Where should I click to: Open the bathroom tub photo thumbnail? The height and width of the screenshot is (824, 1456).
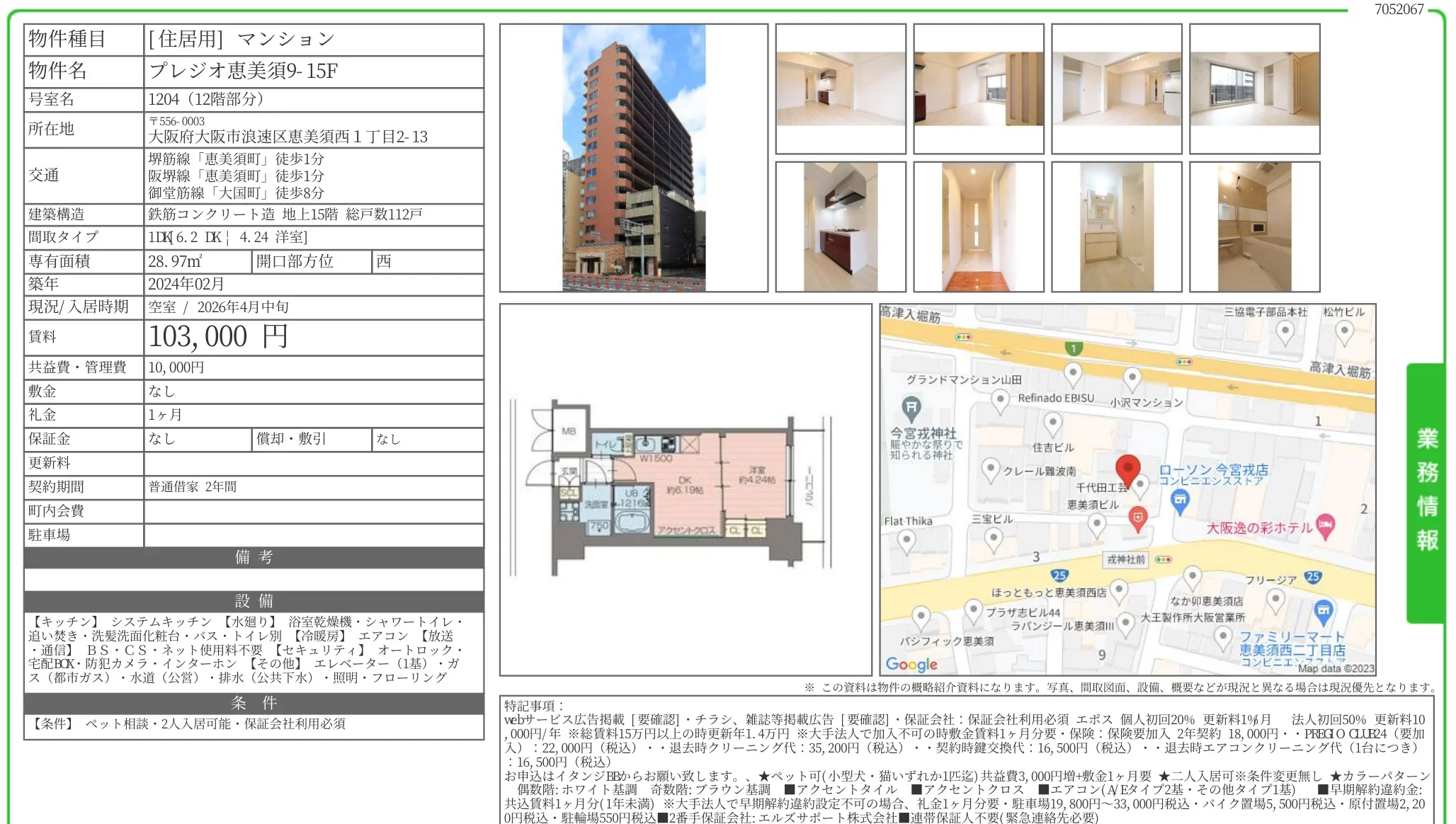pos(1254,227)
